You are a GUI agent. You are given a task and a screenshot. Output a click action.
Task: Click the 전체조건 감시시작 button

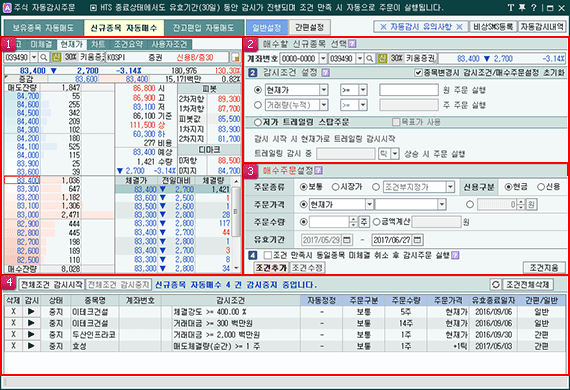pyautogui.click(x=52, y=284)
